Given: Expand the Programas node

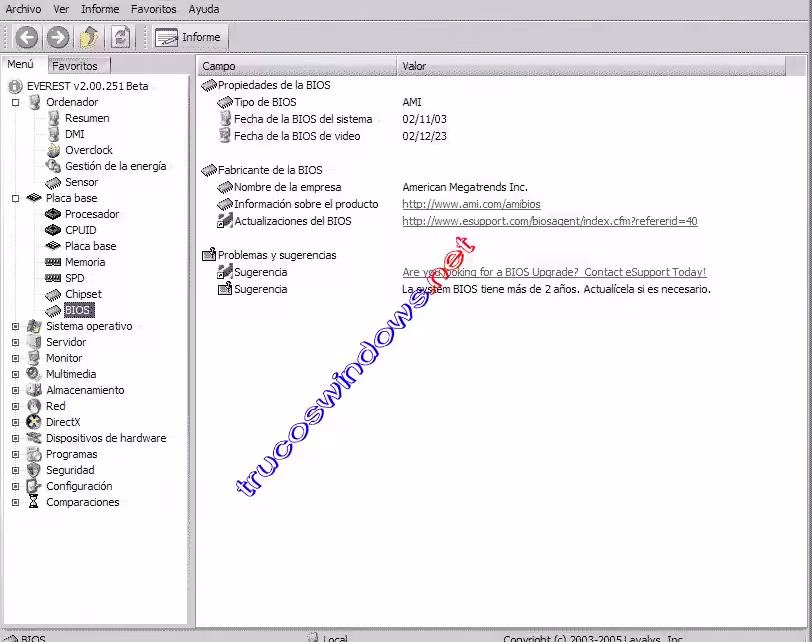Looking at the screenshot, I should 16,455.
